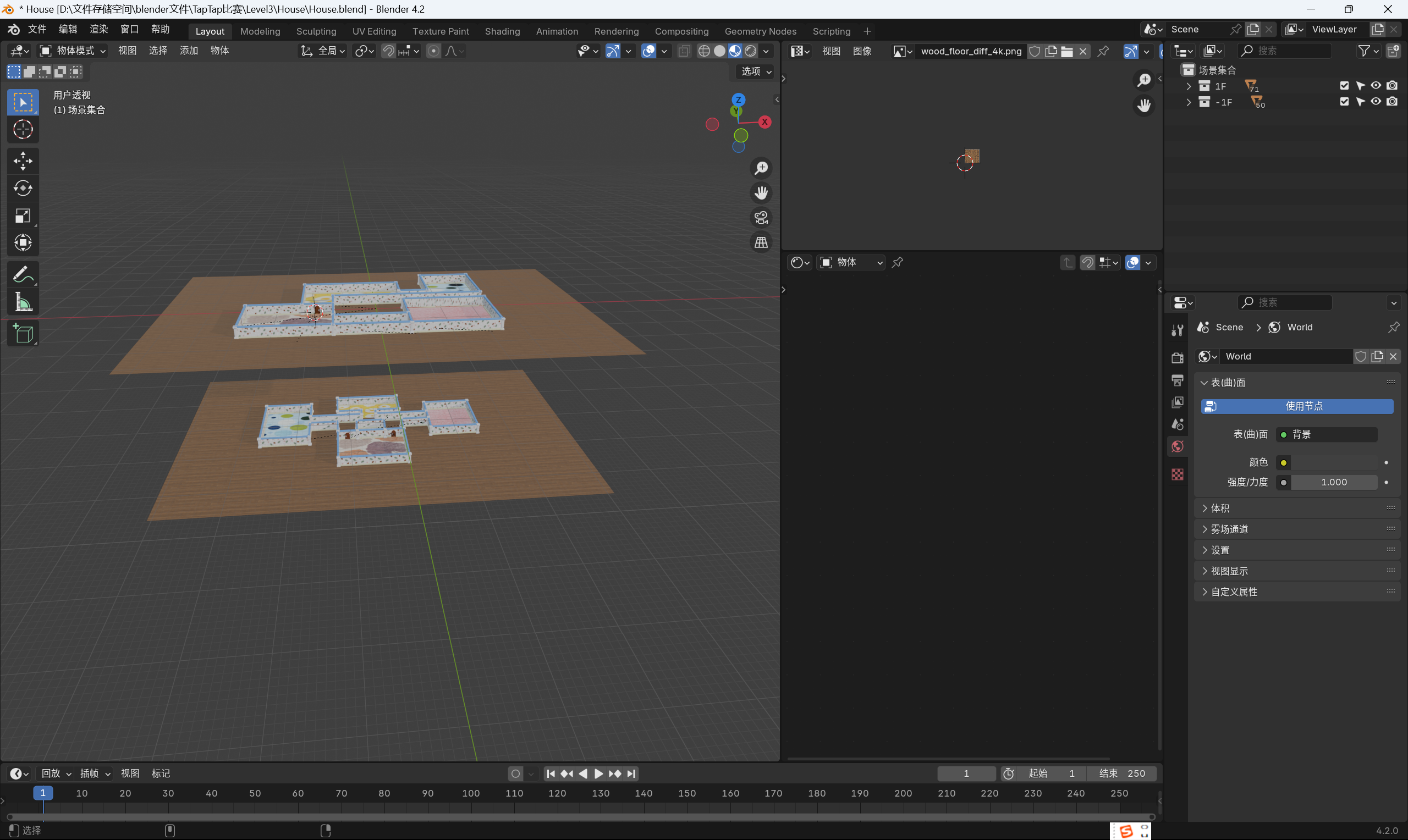Open the 渲染 menu
This screenshot has width=1408, height=840.
[x=98, y=30]
